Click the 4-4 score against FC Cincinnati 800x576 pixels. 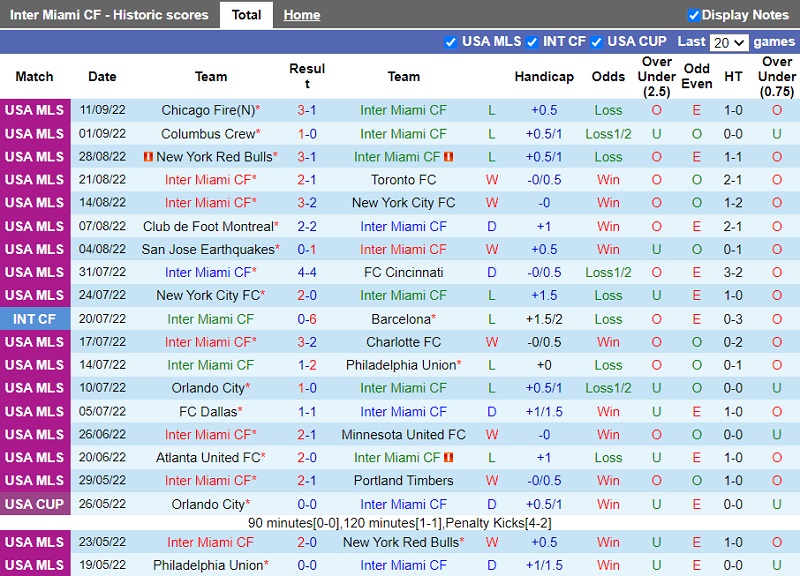307,272
